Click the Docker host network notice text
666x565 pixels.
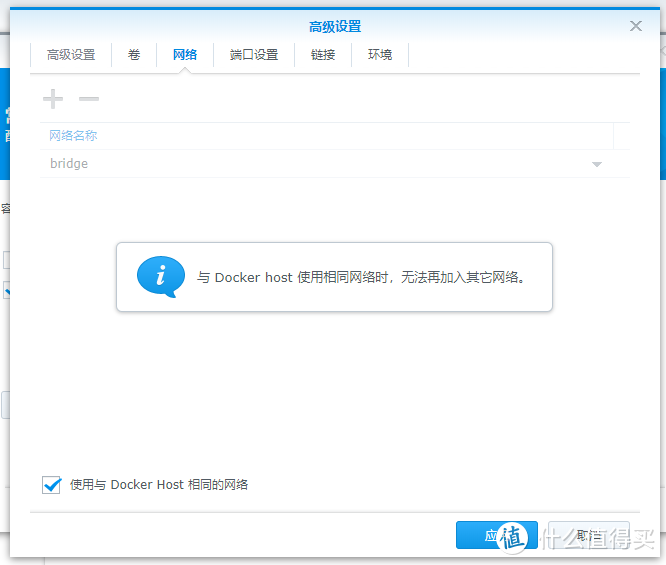click(361, 277)
